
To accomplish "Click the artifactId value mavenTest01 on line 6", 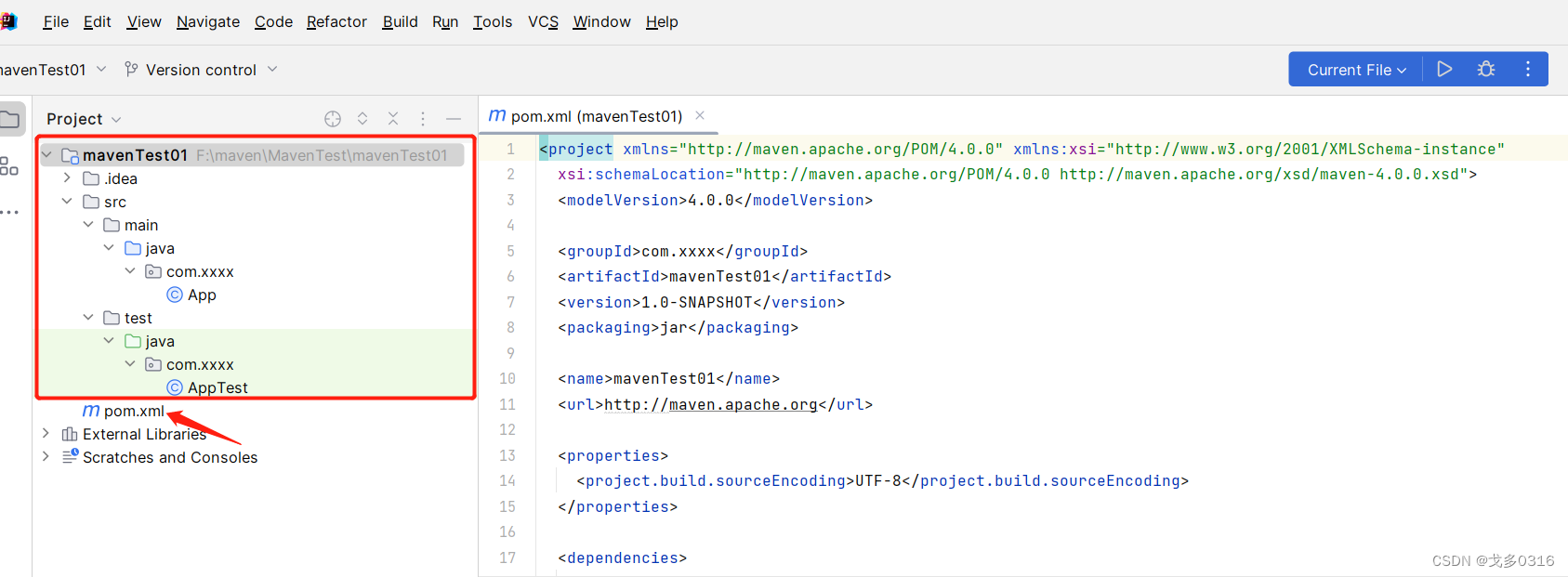I will [x=720, y=276].
